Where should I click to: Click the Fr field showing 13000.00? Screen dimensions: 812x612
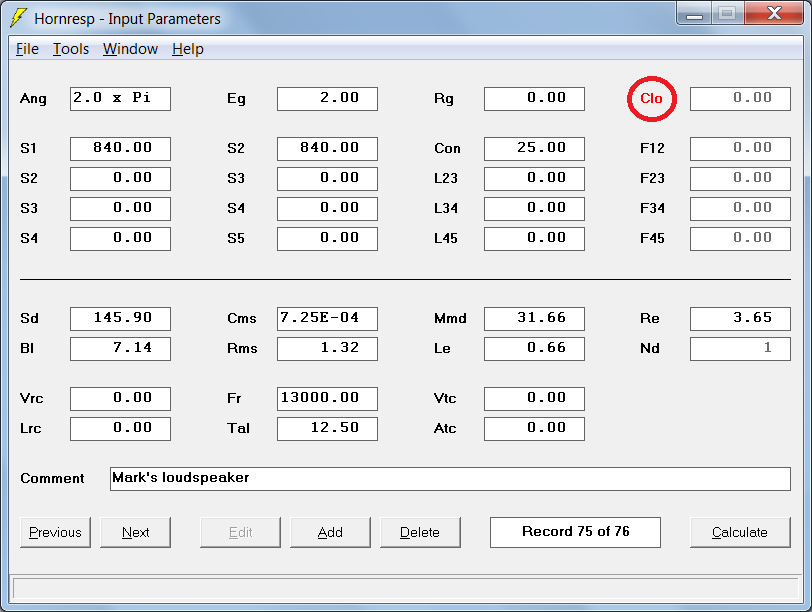[327, 399]
